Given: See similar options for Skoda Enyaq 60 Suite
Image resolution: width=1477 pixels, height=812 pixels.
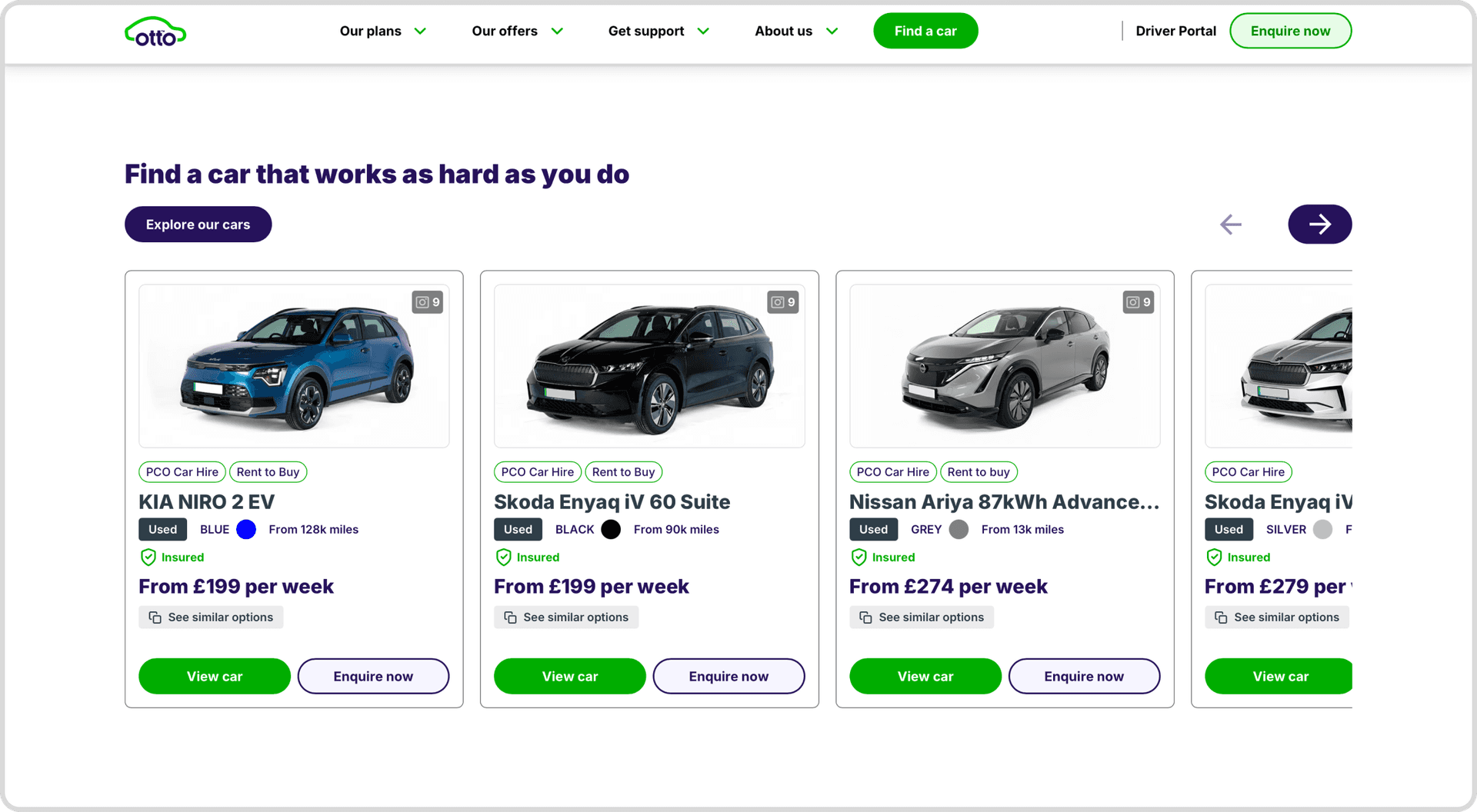Looking at the screenshot, I should [x=566, y=617].
